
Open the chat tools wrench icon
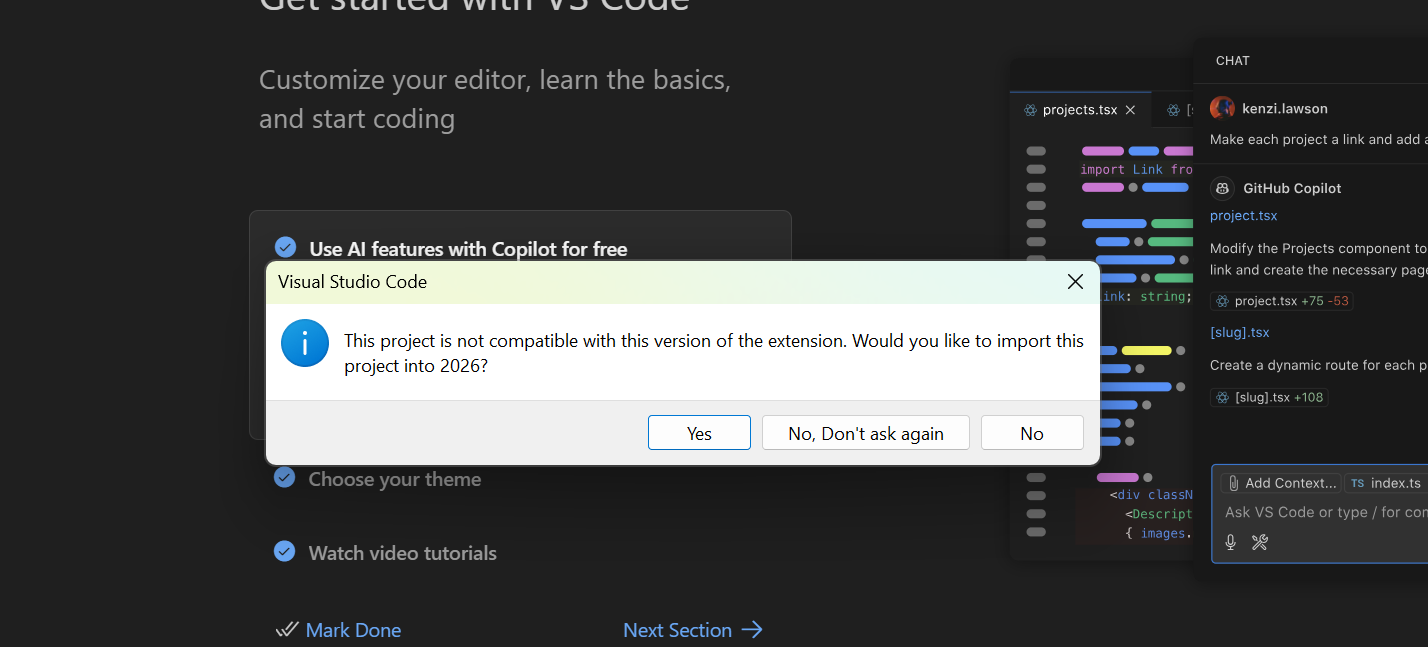click(1260, 542)
